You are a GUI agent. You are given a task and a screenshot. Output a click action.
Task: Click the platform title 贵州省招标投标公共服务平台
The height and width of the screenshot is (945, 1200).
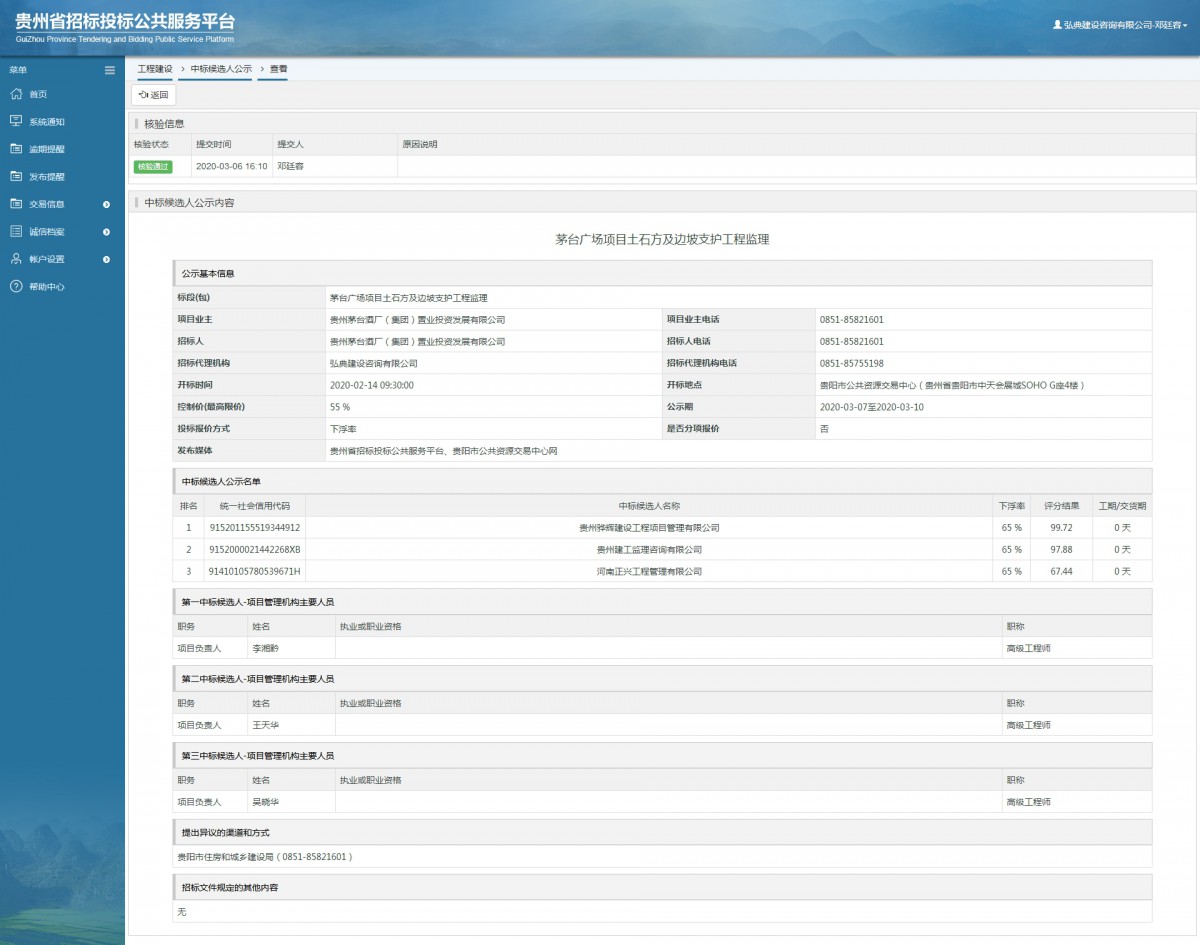pos(126,21)
